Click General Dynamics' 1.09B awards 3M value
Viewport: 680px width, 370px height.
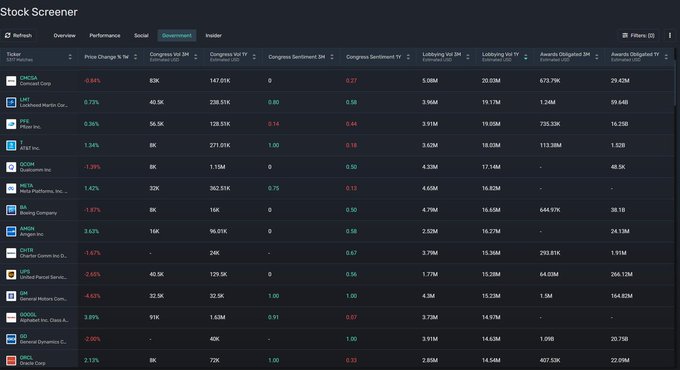coord(547,339)
